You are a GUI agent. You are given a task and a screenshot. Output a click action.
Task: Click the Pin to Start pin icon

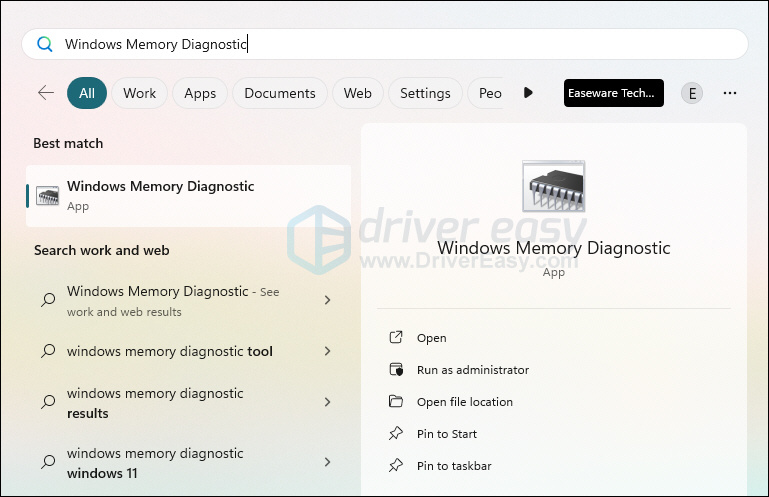[396, 434]
